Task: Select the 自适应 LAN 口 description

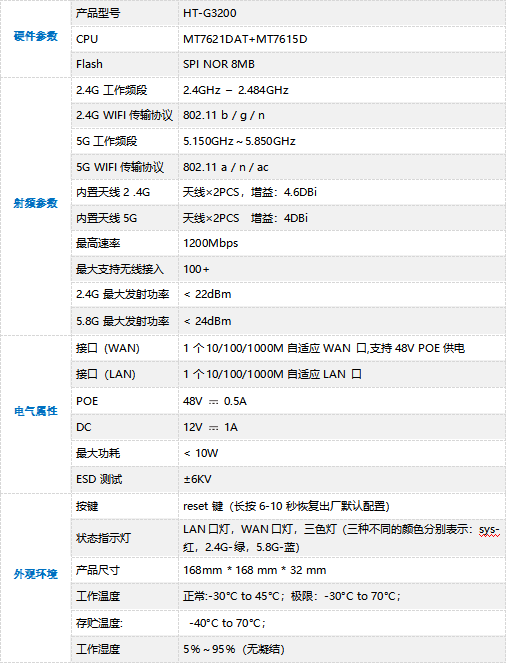Action: [x=272, y=374]
